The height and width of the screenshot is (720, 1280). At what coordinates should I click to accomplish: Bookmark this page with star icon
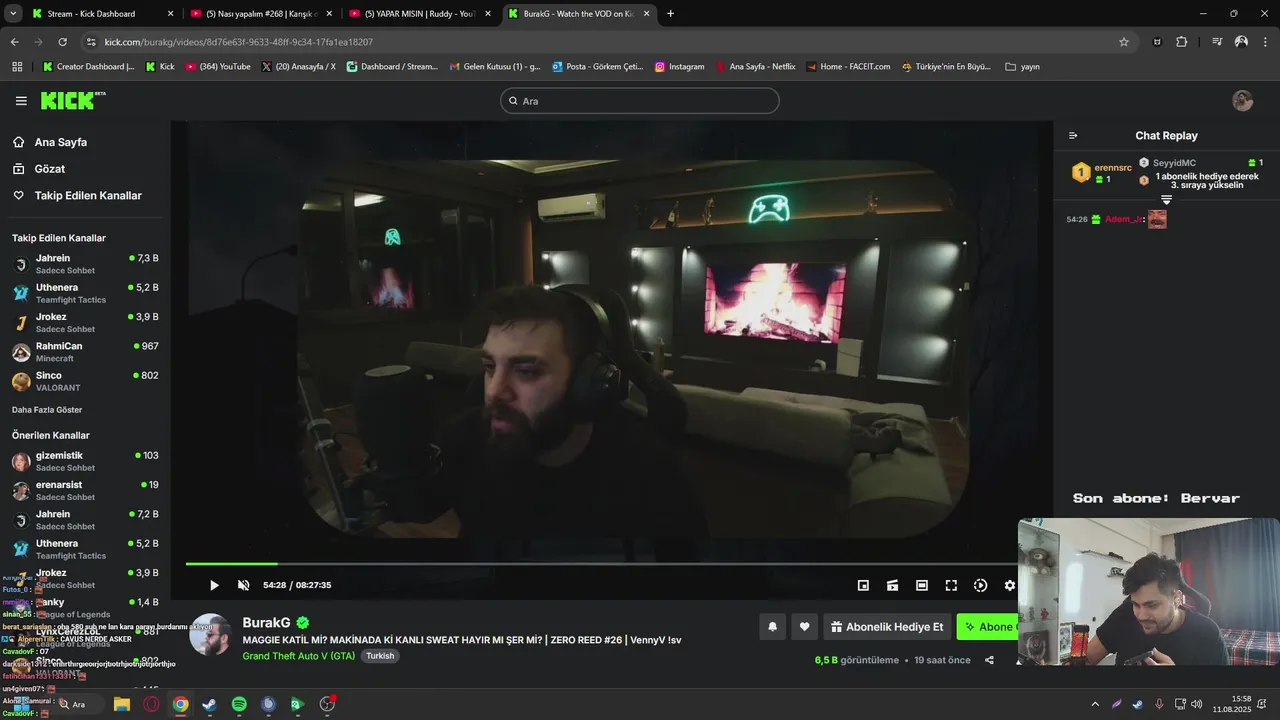point(1124,42)
